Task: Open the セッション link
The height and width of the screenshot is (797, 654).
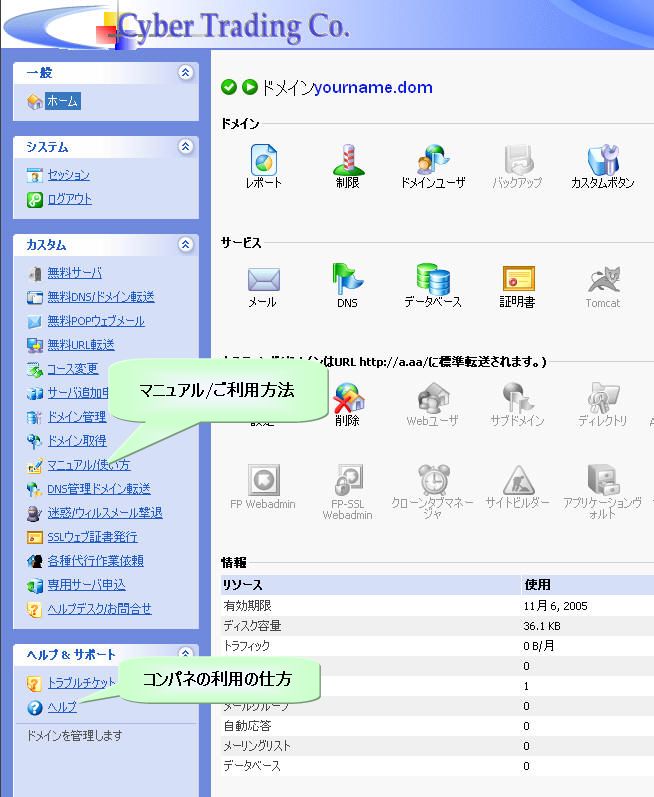Action: tap(68, 175)
